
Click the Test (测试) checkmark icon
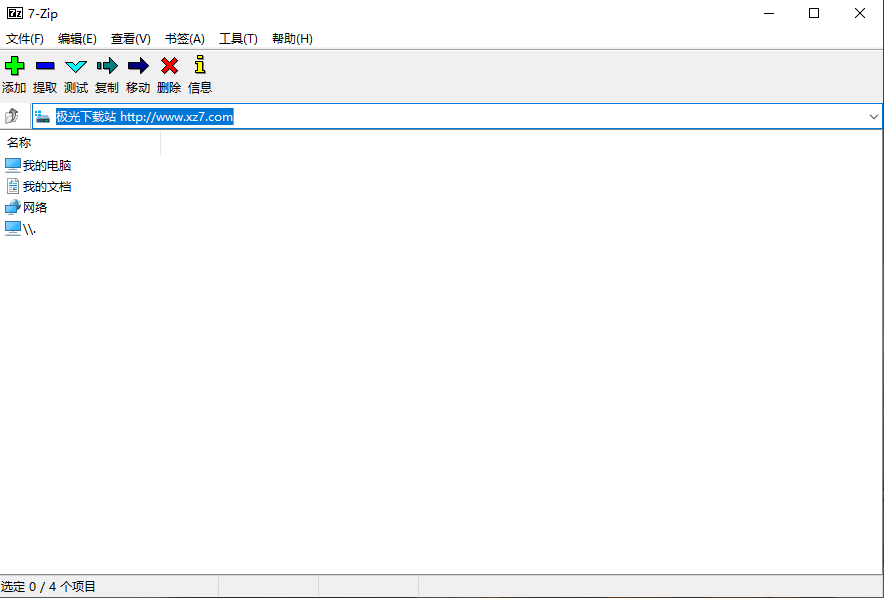[76, 66]
